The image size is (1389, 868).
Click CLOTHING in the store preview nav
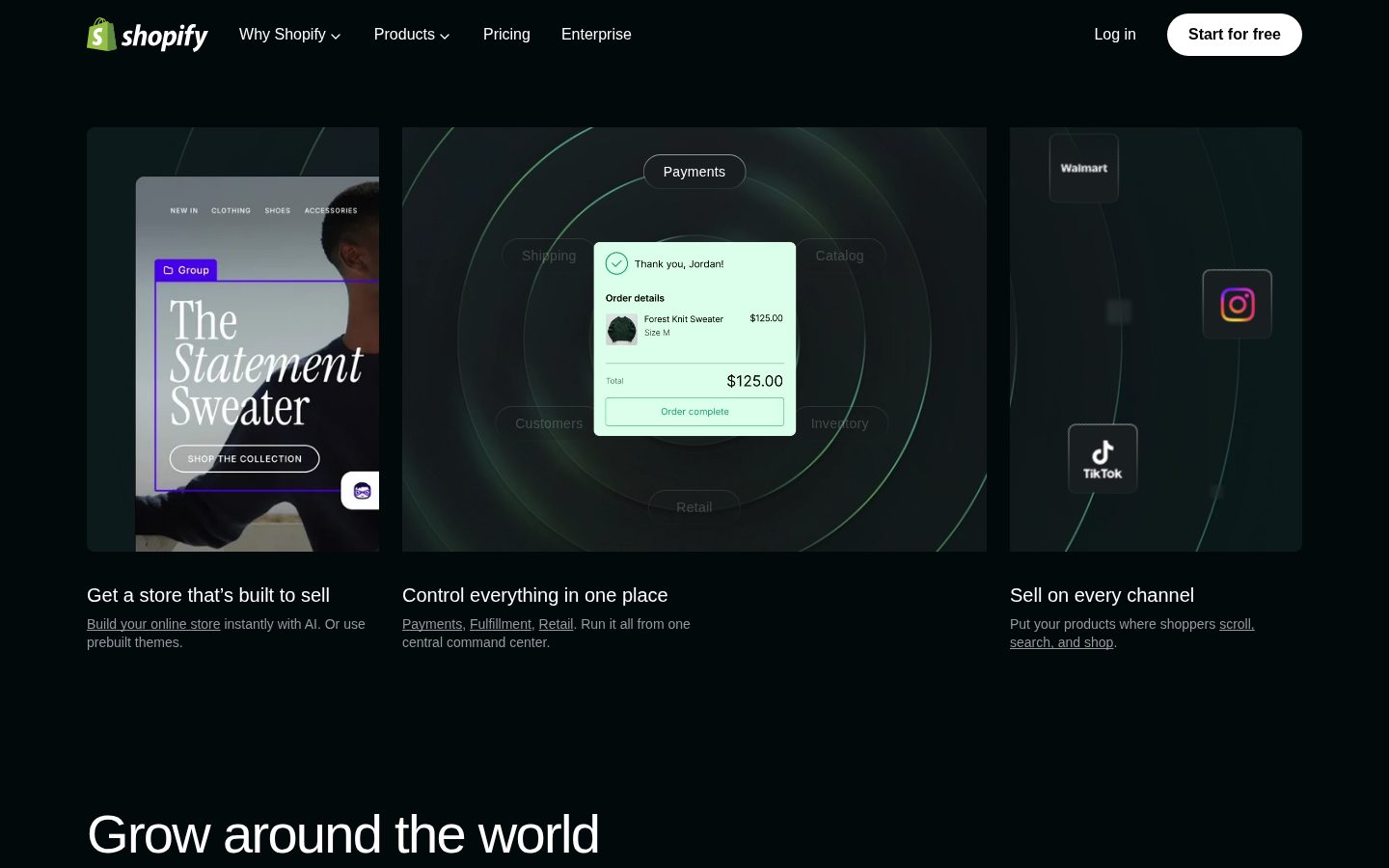coord(231,210)
